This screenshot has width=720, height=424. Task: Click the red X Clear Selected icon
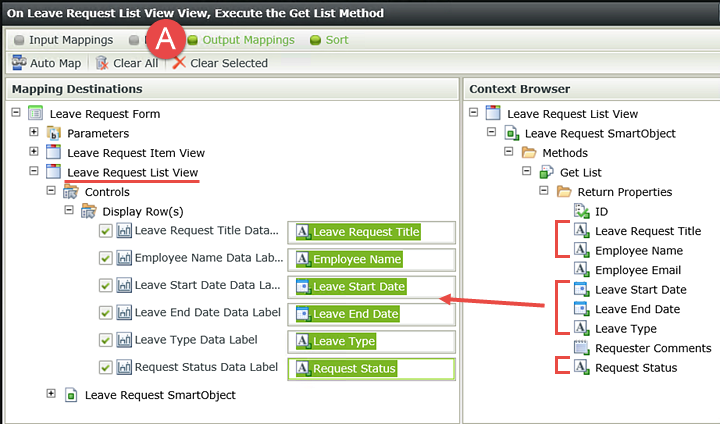(x=179, y=62)
